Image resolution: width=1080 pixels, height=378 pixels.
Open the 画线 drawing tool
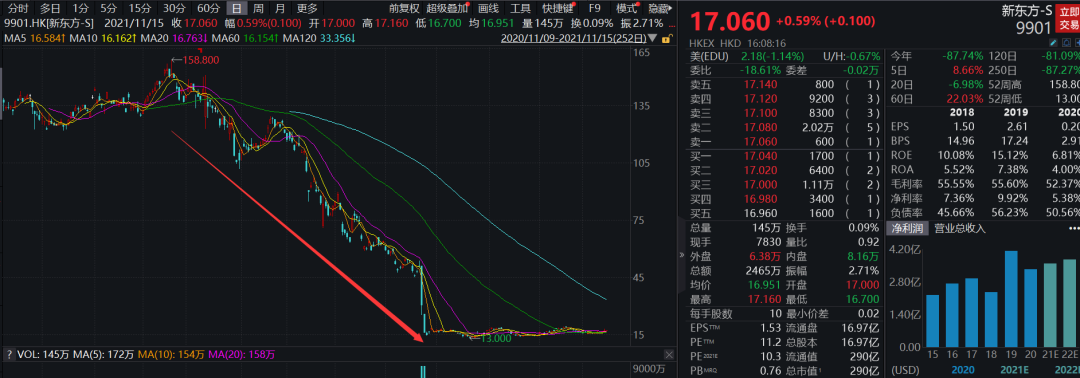tap(488, 9)
